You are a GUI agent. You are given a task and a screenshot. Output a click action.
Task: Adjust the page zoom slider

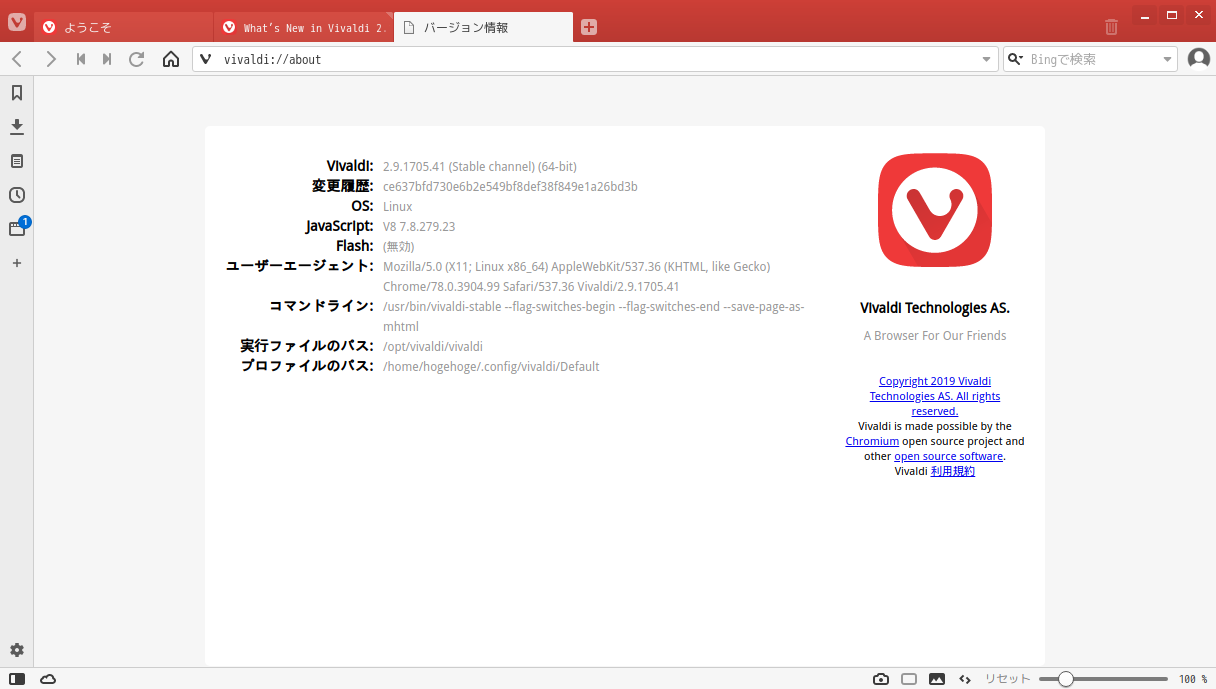1103,679
